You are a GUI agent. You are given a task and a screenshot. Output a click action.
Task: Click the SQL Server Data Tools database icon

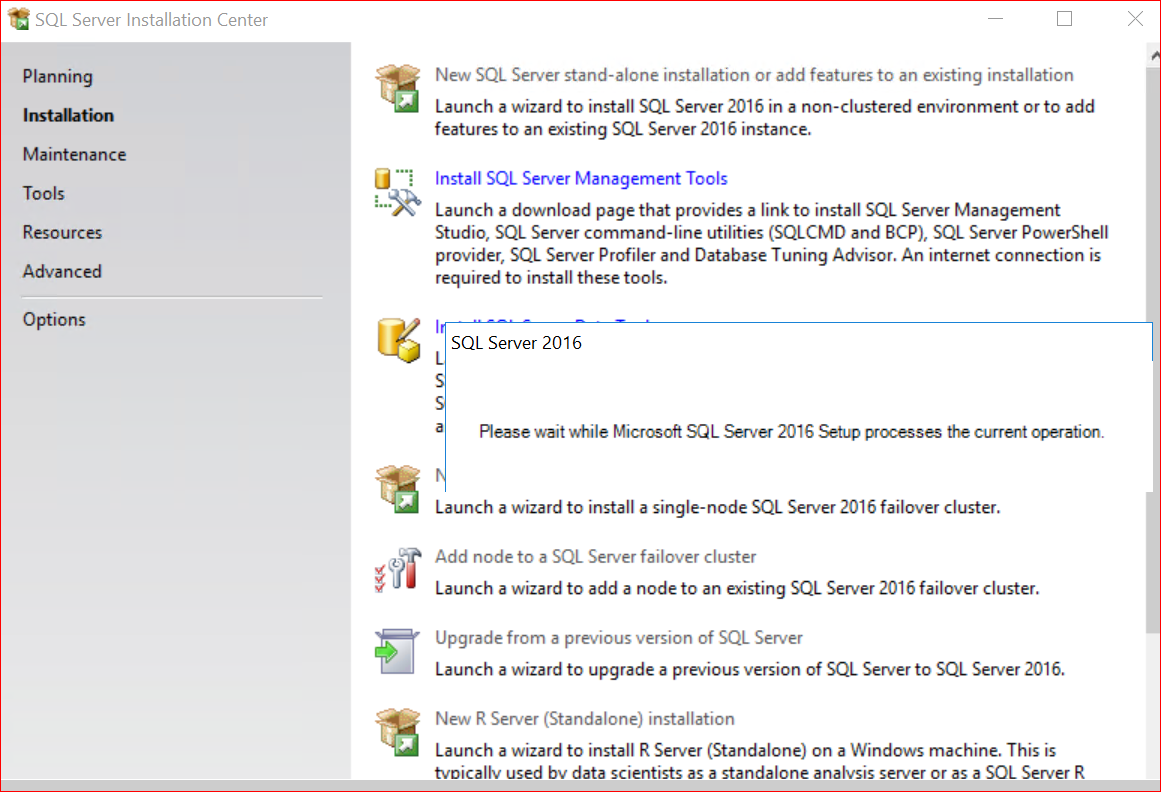(397, 339)
